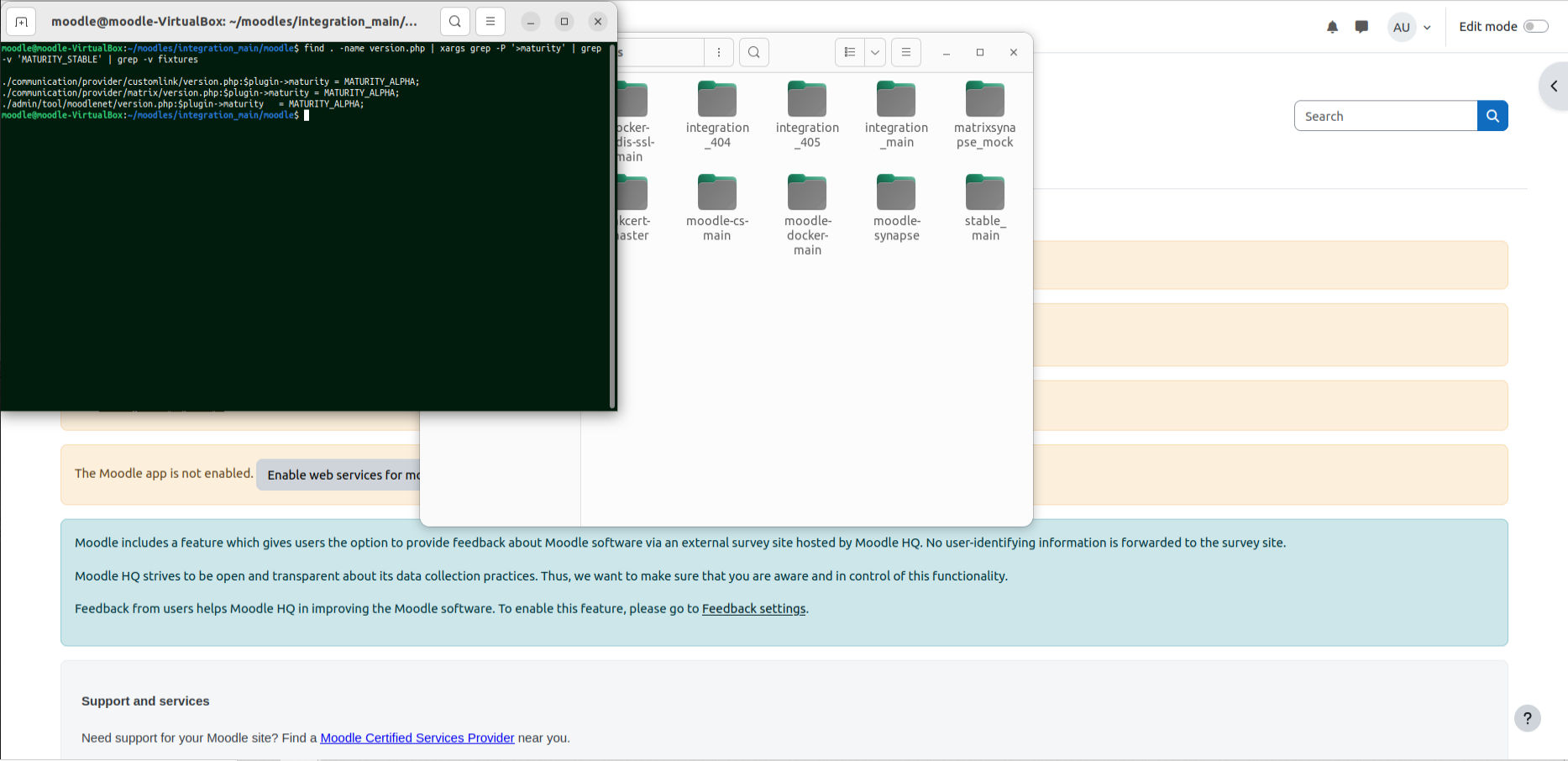Open the help question mark button
The width and height of the screenshot is (1568, 761).
pyautogui.click(x=1528, y=718)
